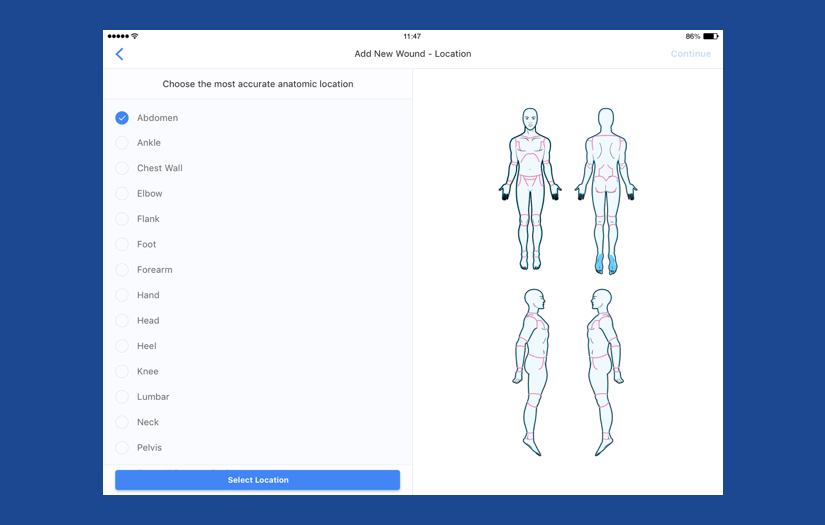Select the Ankle radio option
This screenshot has height=525, width=825.
pyautogui.click(x=122, y=143)
